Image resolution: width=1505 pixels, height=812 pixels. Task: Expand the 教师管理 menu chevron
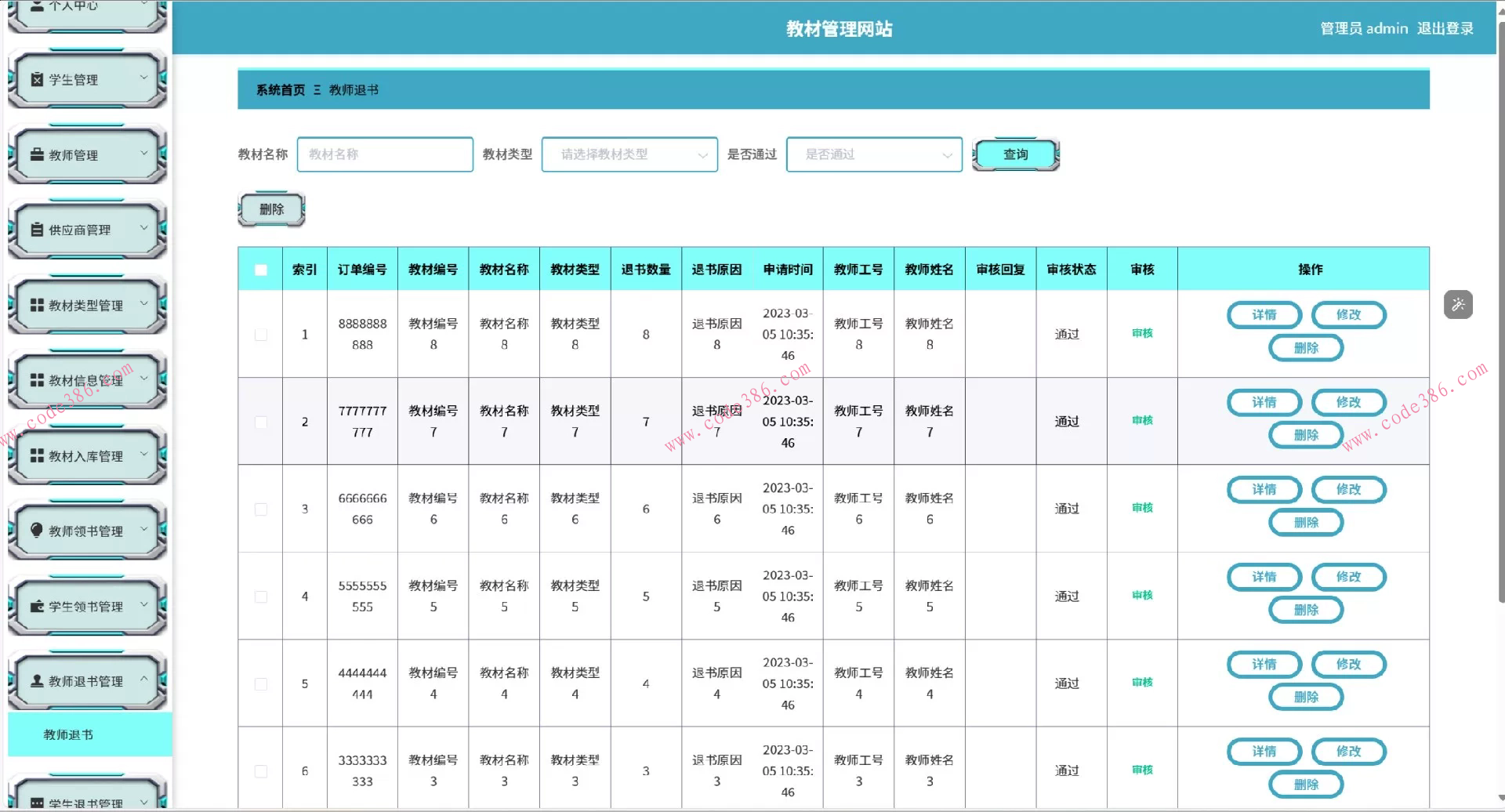(x=144, y=153)
